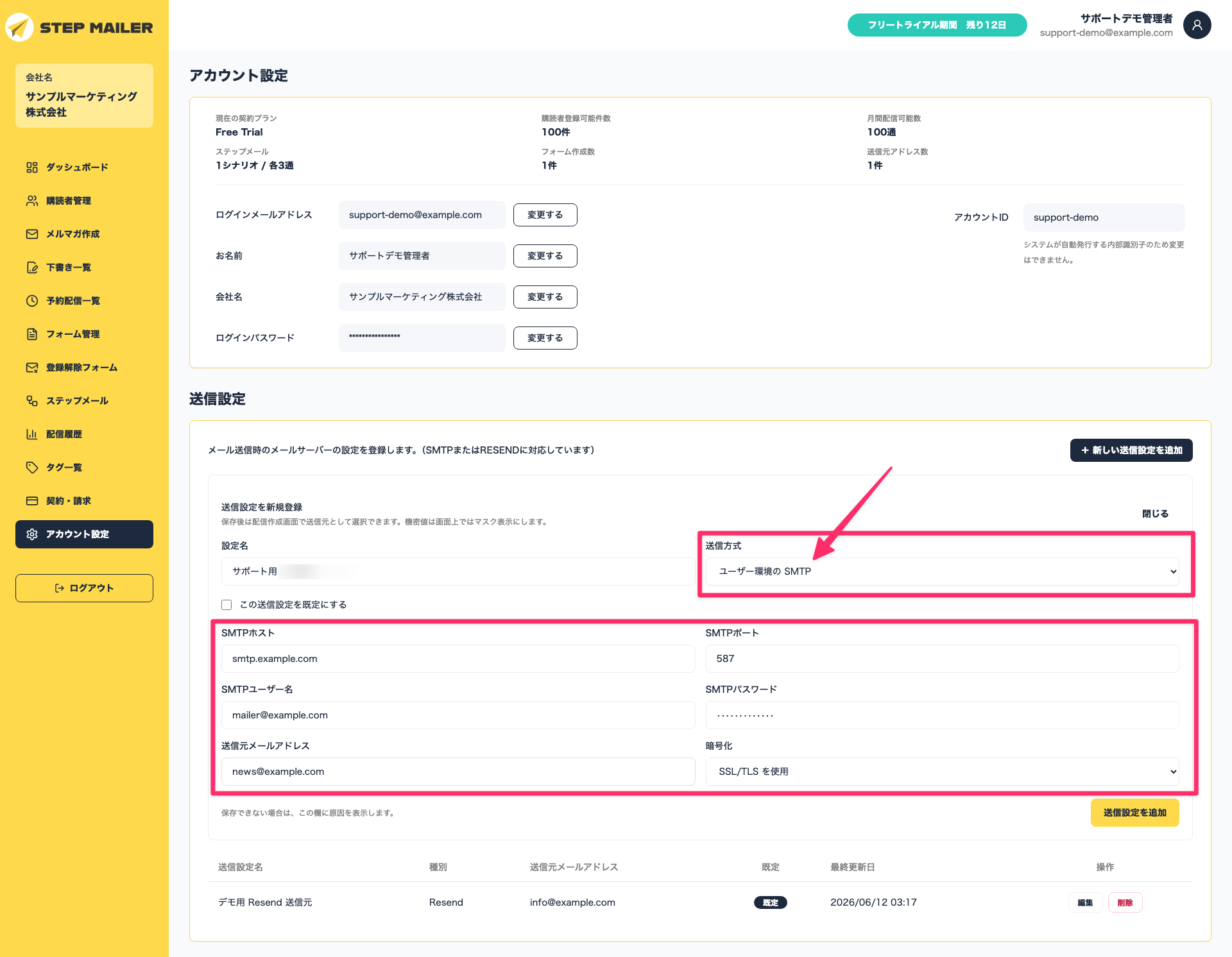Click the 最終更新日 column header
1232x957 pixels.
(x=852, y=867)
